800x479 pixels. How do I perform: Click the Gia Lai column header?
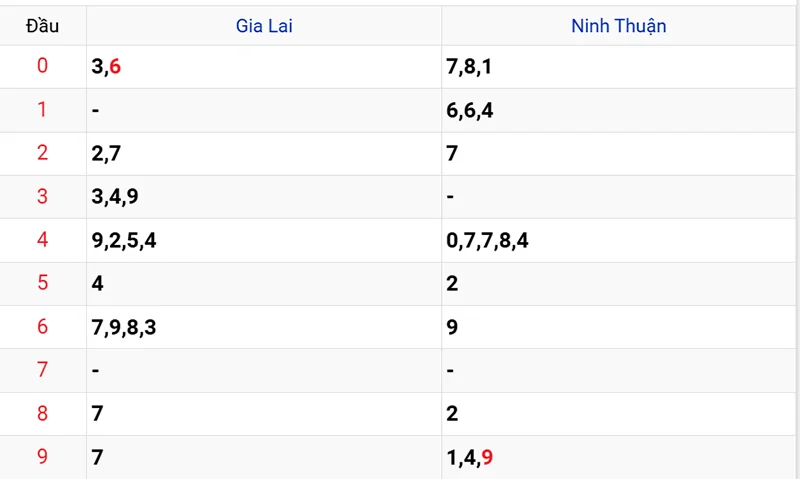264,26
